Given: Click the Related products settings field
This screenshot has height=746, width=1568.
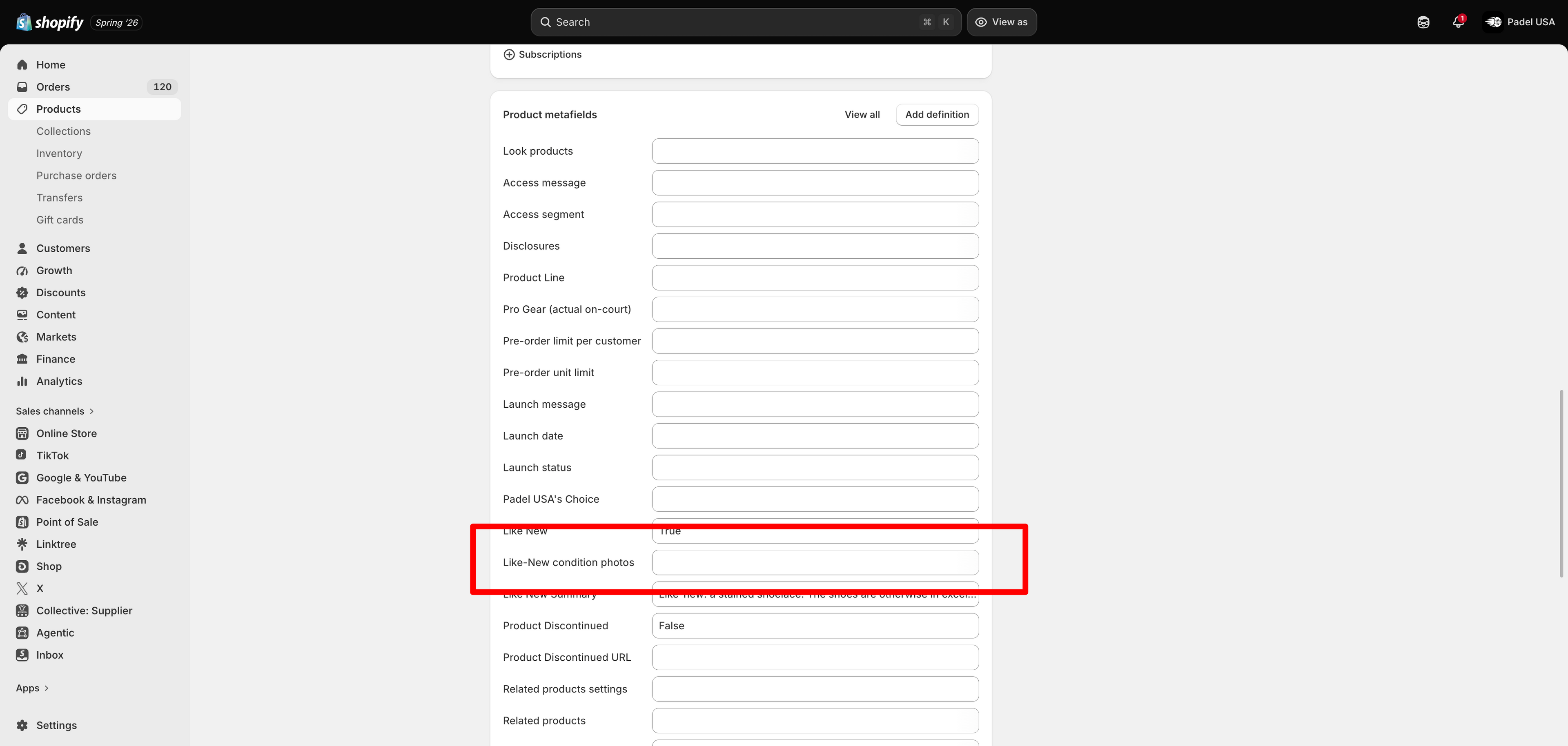Looking at the screenshot, I should [x=815, y=689].
